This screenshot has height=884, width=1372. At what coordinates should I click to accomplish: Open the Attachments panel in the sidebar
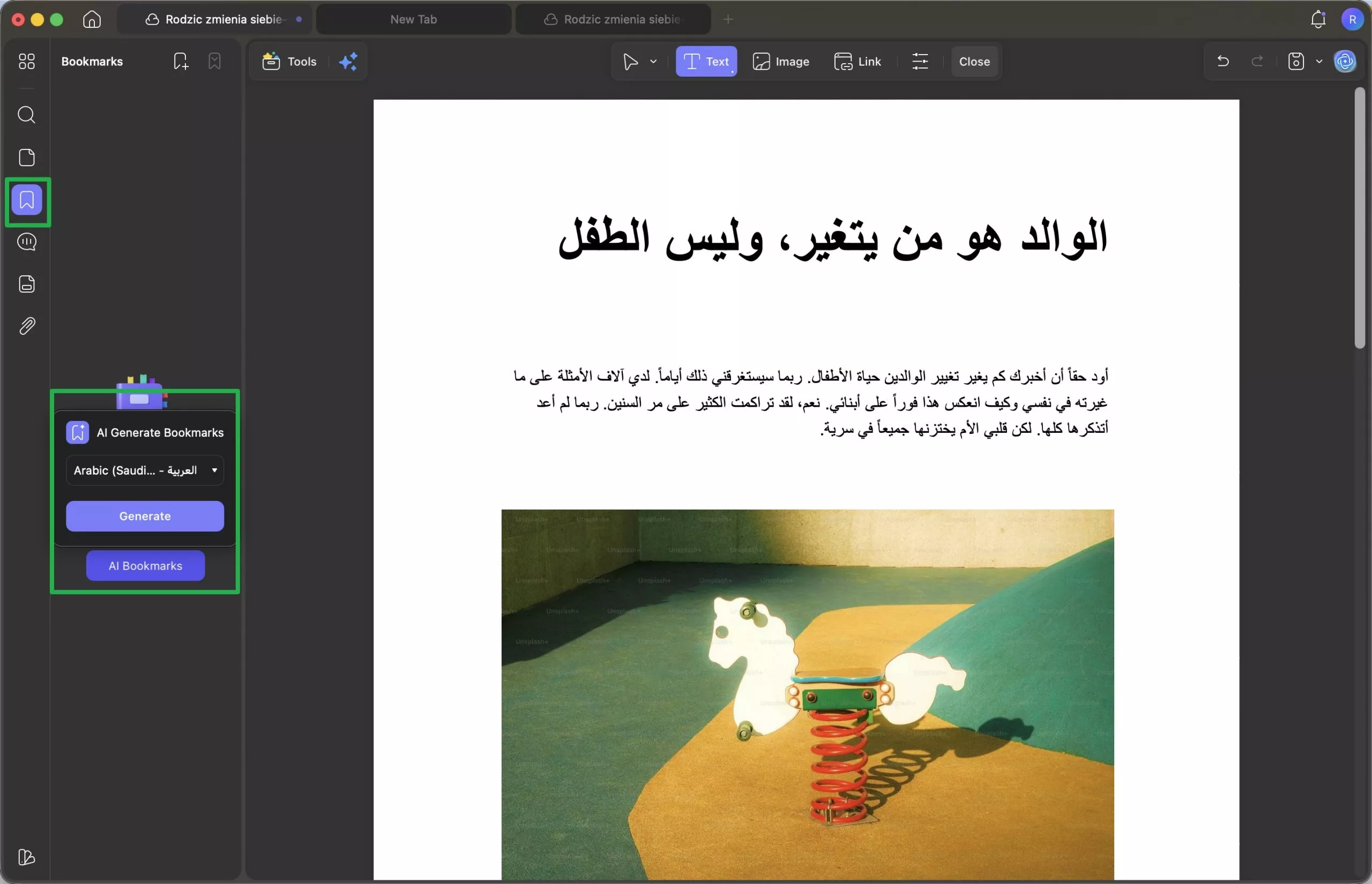[x=26, y=326]
